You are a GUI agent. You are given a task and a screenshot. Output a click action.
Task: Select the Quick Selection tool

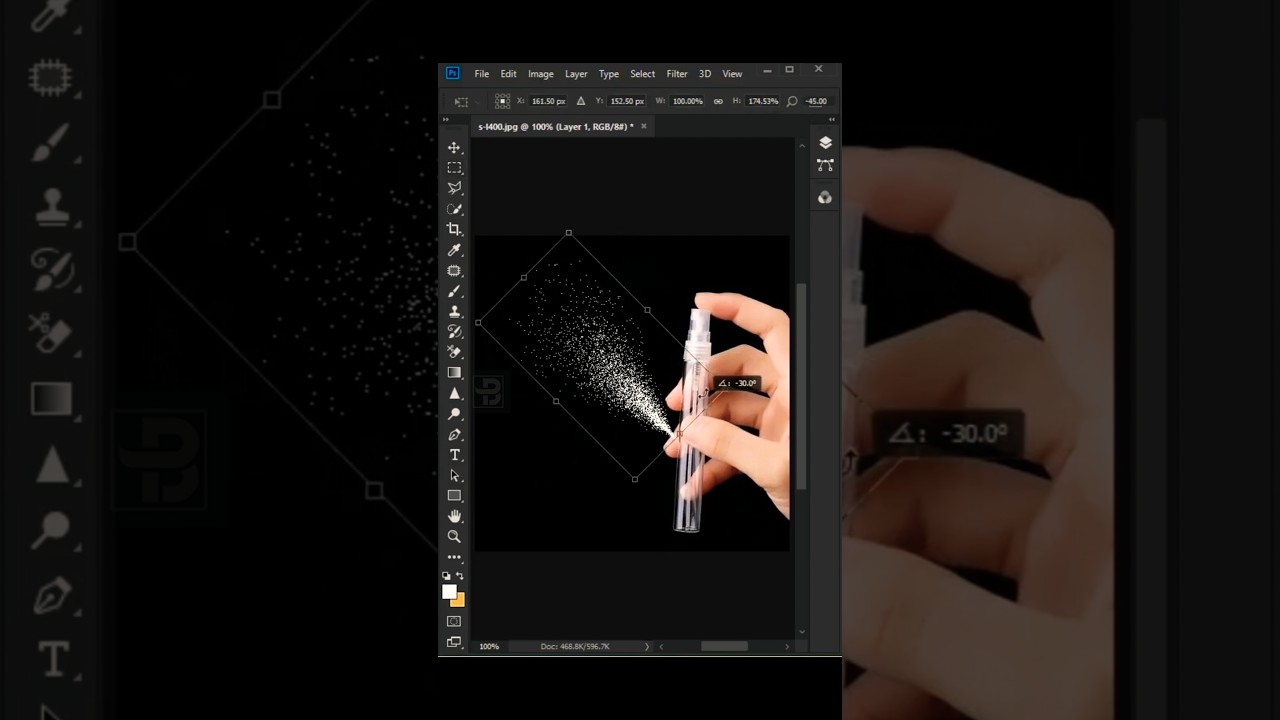point(454,209)
